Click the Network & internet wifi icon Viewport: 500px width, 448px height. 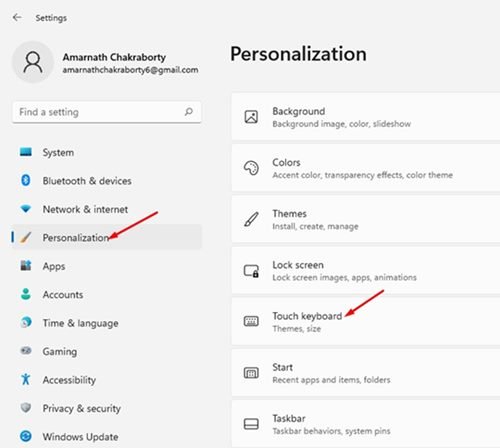tap(26, 209)
